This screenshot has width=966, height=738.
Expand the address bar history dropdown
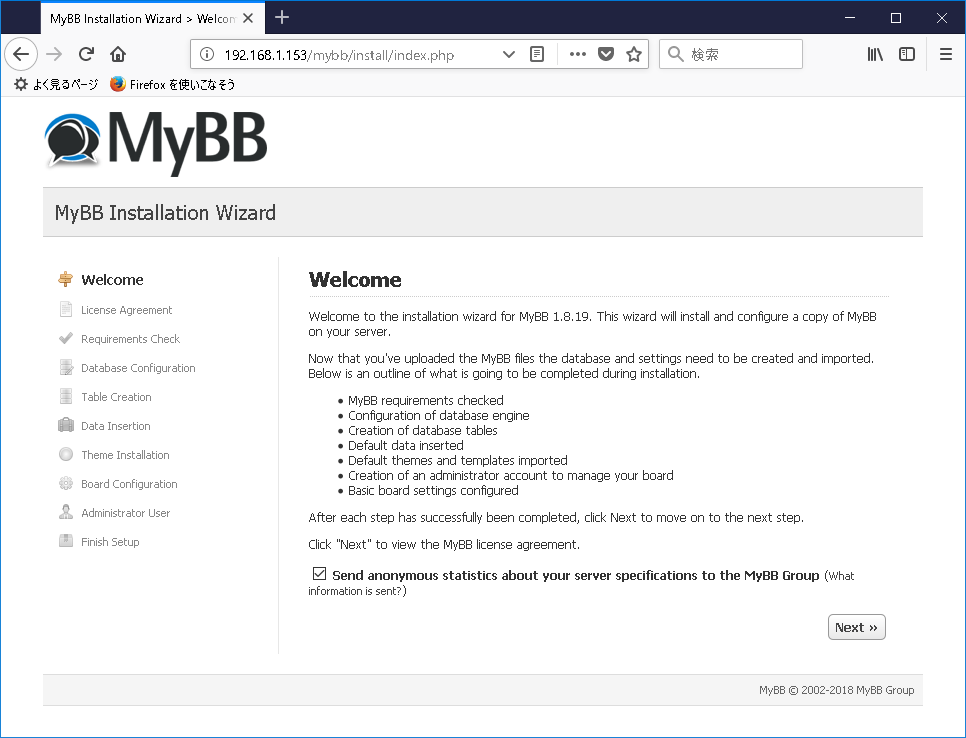(x=509, y=54)
